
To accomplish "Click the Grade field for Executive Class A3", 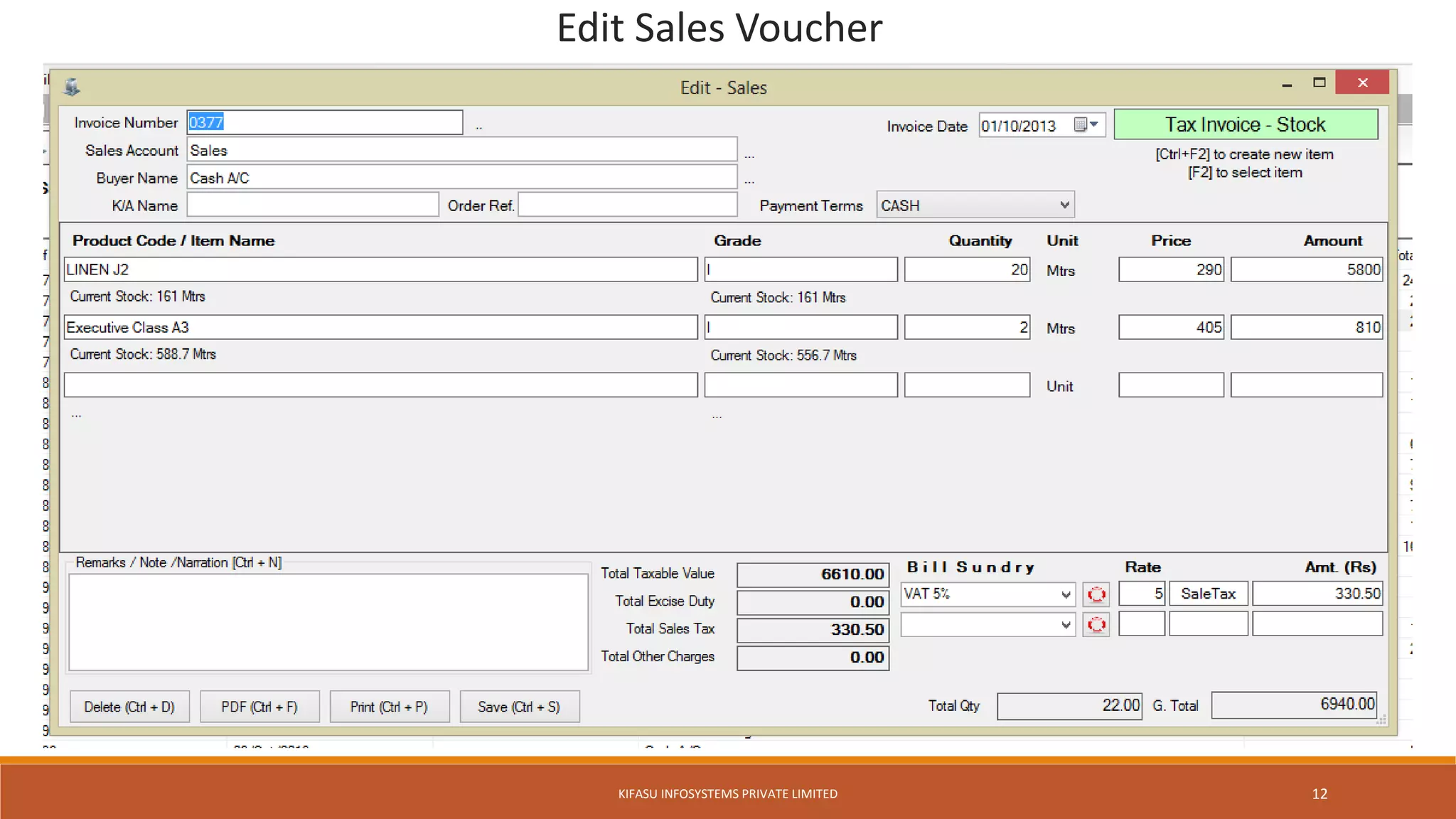I will pyautogui.click(x=801, y=327).
